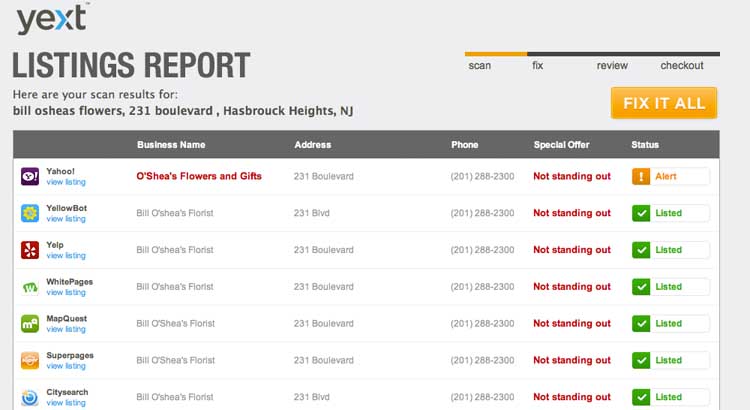Click the Listed status label in Yelp row

pos(669,250)
